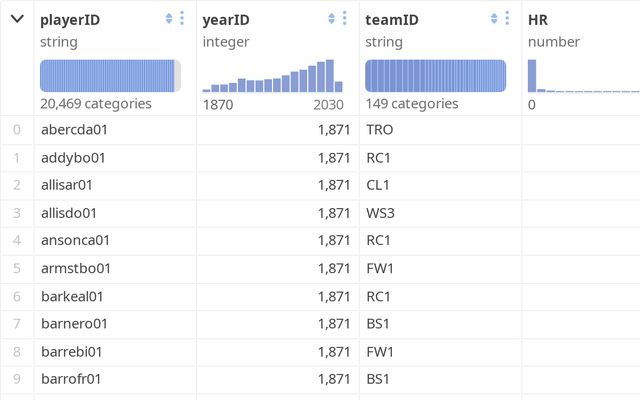Click the teamID categories distribution bar

point(435,76)
